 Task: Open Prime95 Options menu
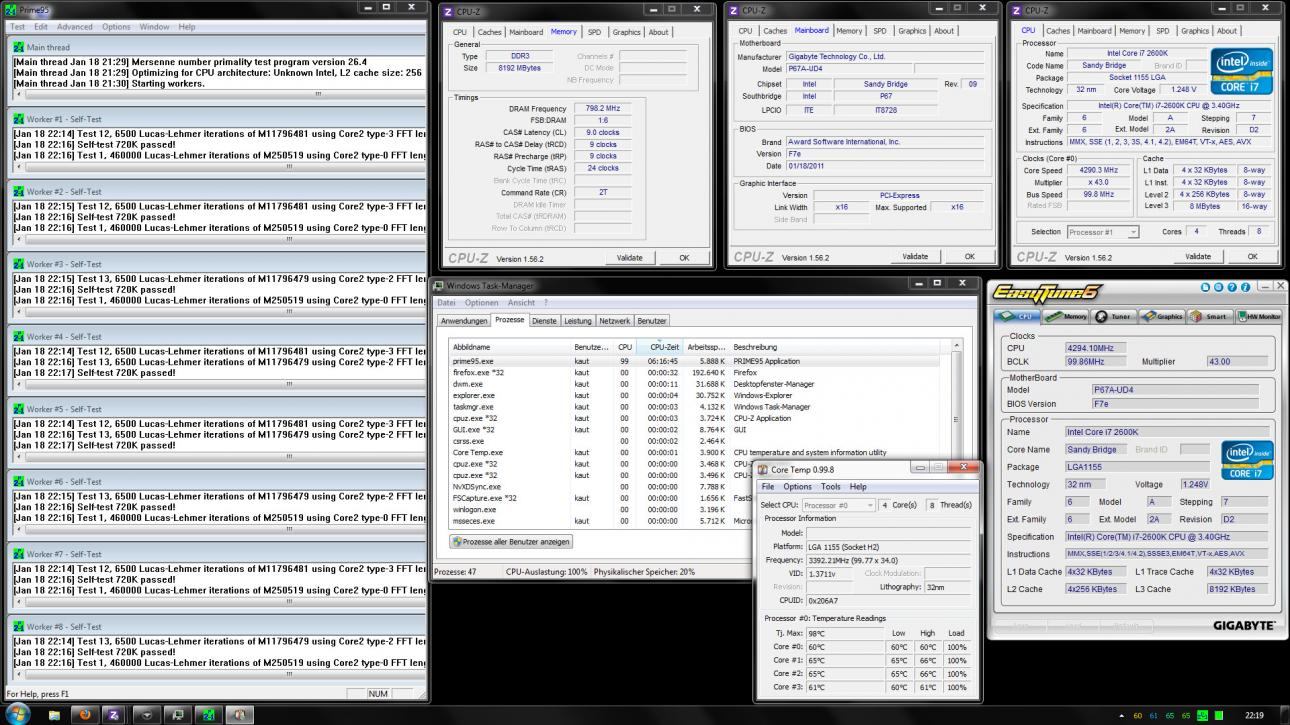pos(116,27)
